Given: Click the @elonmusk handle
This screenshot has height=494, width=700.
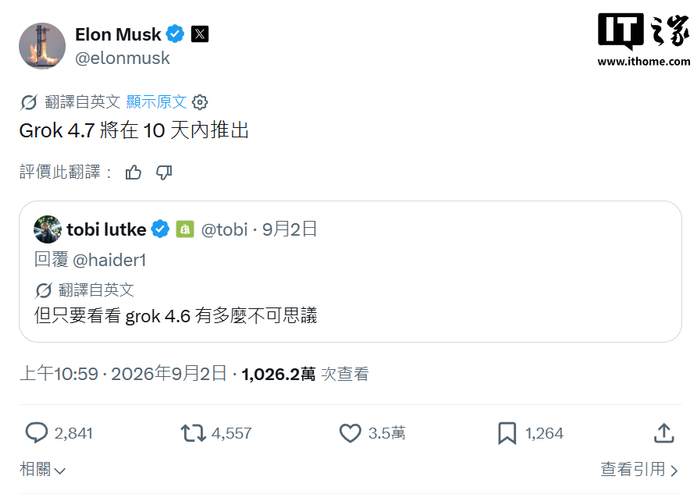Looking at the screenshot, I should [x=122, y=58].
